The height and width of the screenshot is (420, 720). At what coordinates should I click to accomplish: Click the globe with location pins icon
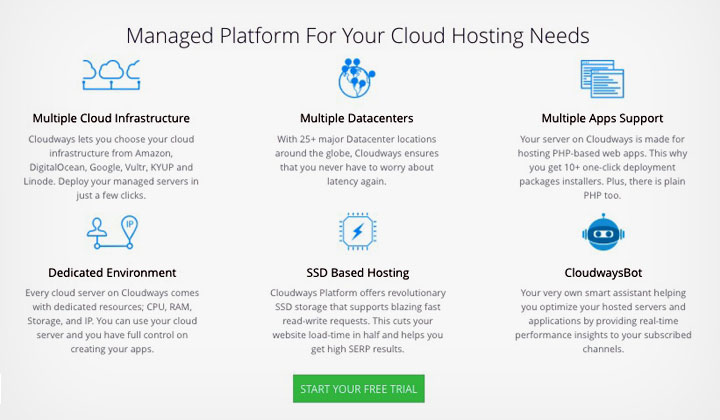point(356,78)
